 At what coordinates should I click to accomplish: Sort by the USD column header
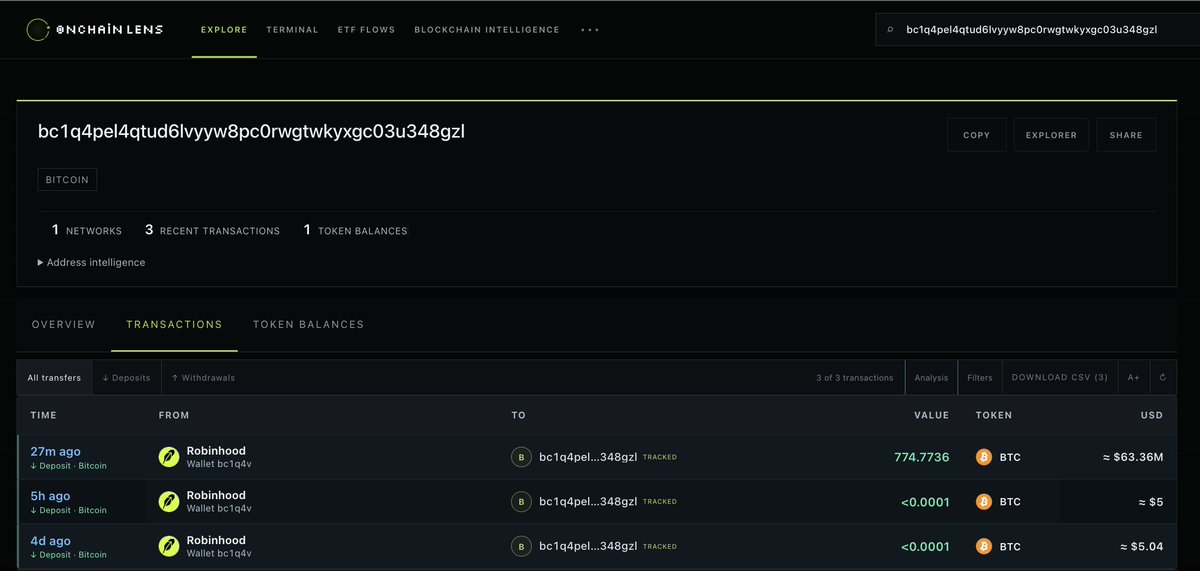[x=1152, y=415]
